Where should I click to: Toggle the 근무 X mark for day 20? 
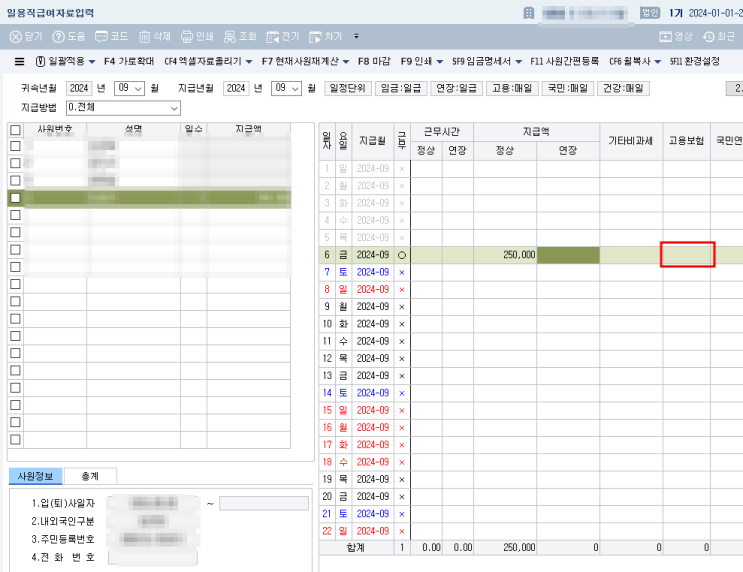(x=402, y=497)
